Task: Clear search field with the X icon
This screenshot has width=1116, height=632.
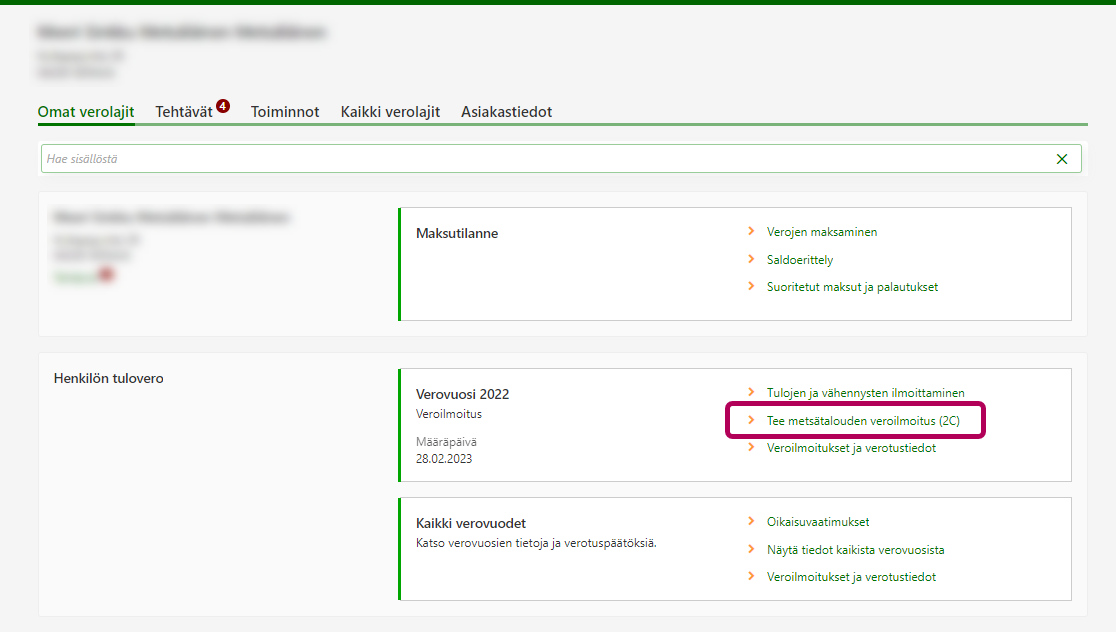Action: [x=1061, y=159]
